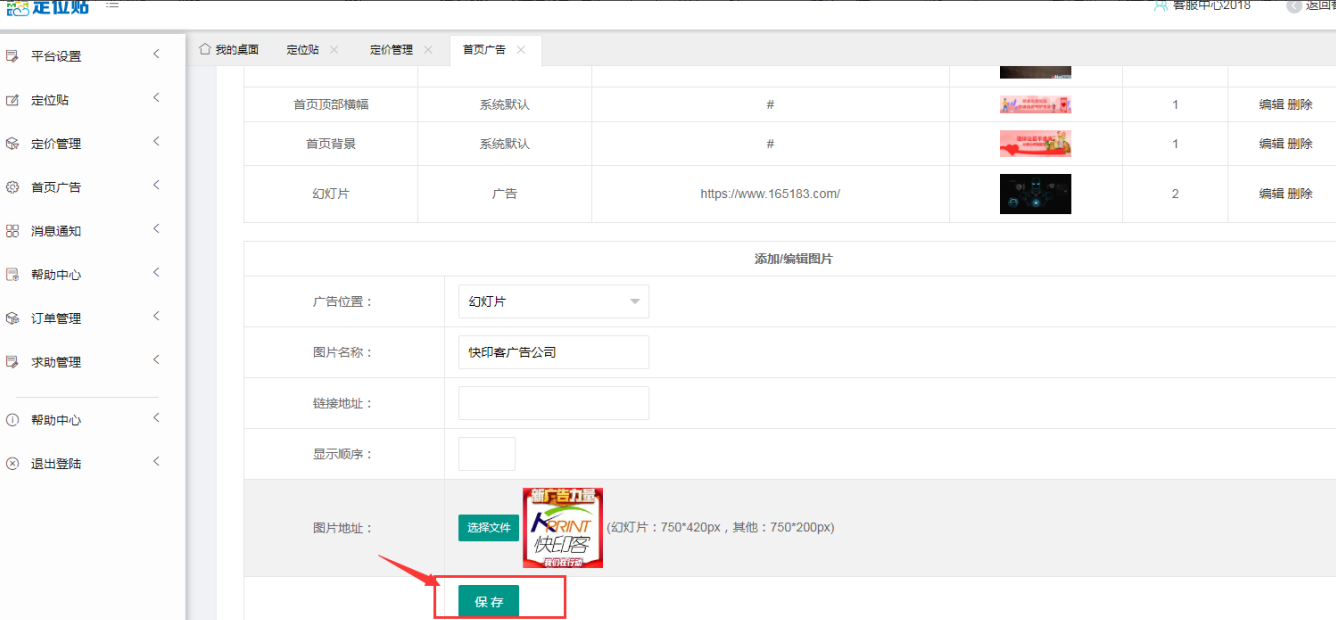
Task: Expand the 求助管理 menu chevron
Action: (156, 360)
